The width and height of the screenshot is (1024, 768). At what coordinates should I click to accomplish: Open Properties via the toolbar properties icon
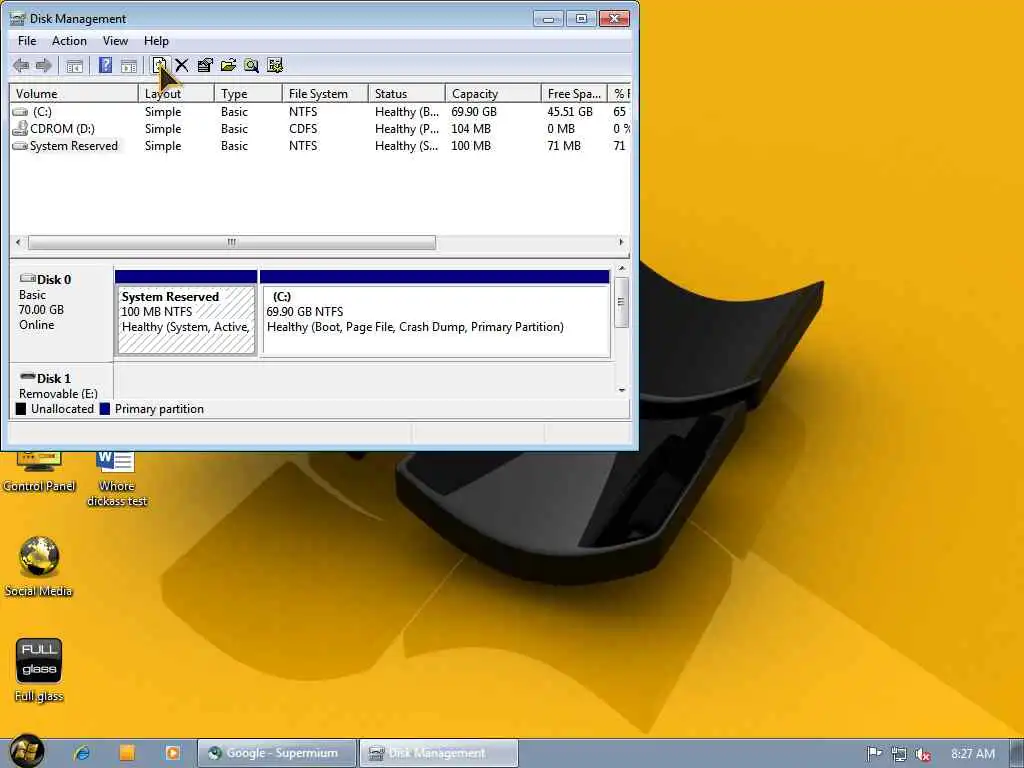[x=205, y=65]
